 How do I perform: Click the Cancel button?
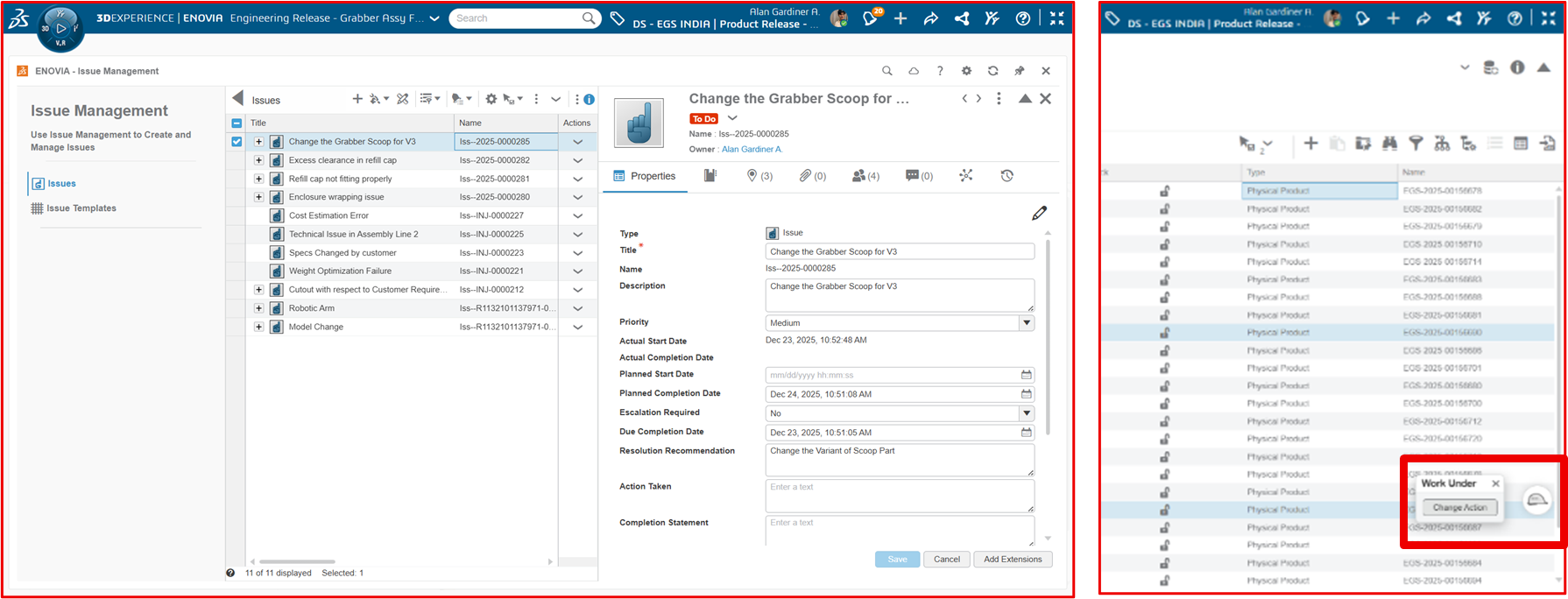[946, 560]
